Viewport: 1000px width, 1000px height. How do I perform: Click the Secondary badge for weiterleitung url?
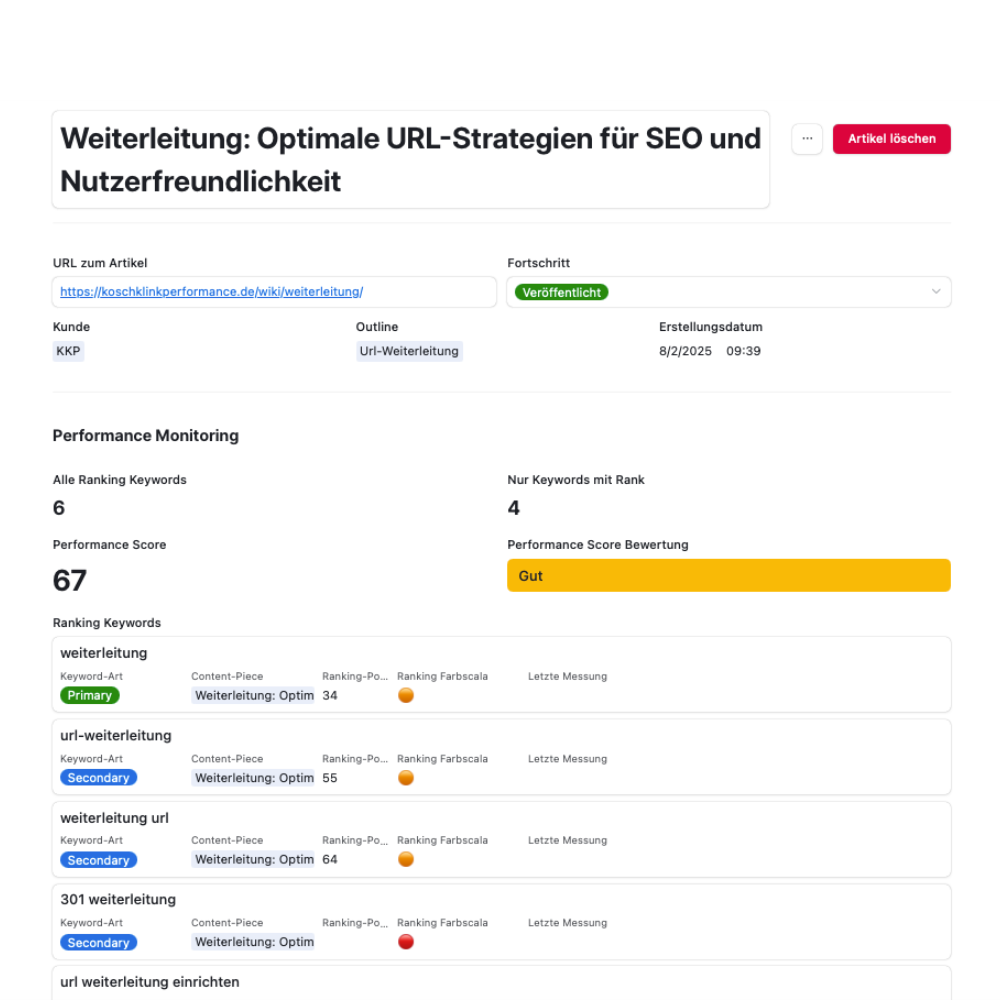(x=98, y=860)
